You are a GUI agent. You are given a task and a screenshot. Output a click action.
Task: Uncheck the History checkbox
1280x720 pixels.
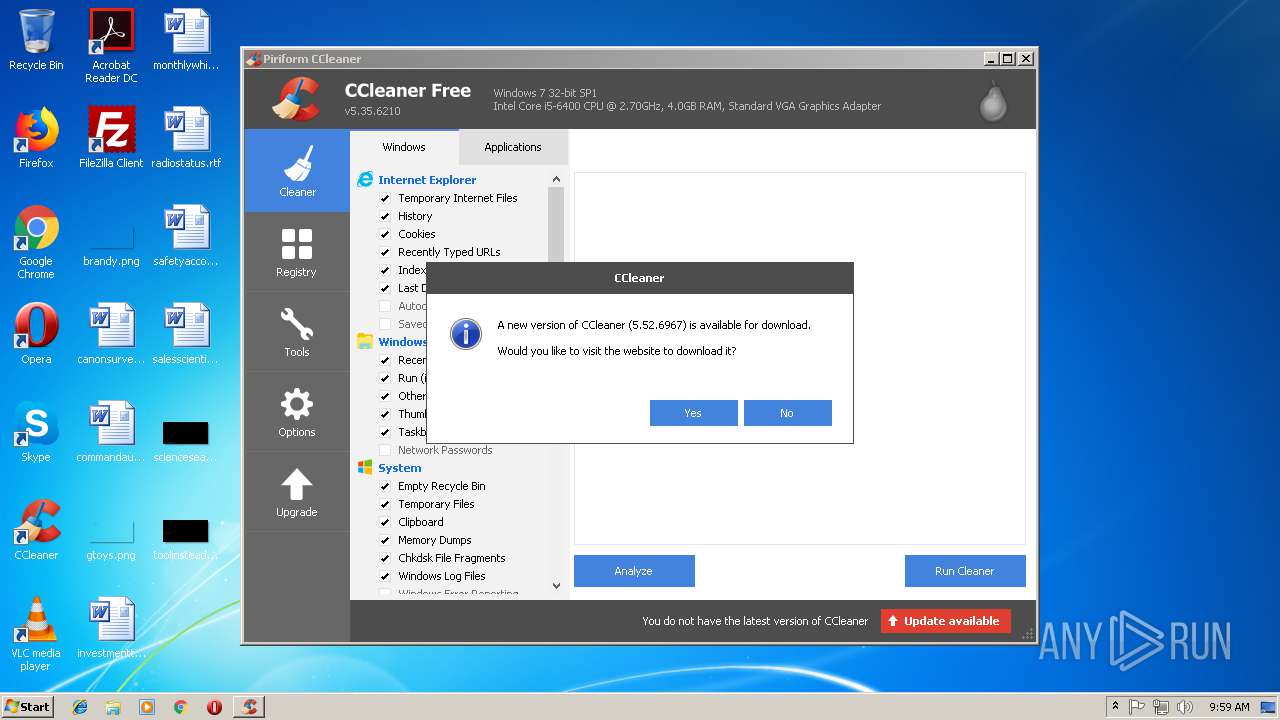[x=385, y=216]
